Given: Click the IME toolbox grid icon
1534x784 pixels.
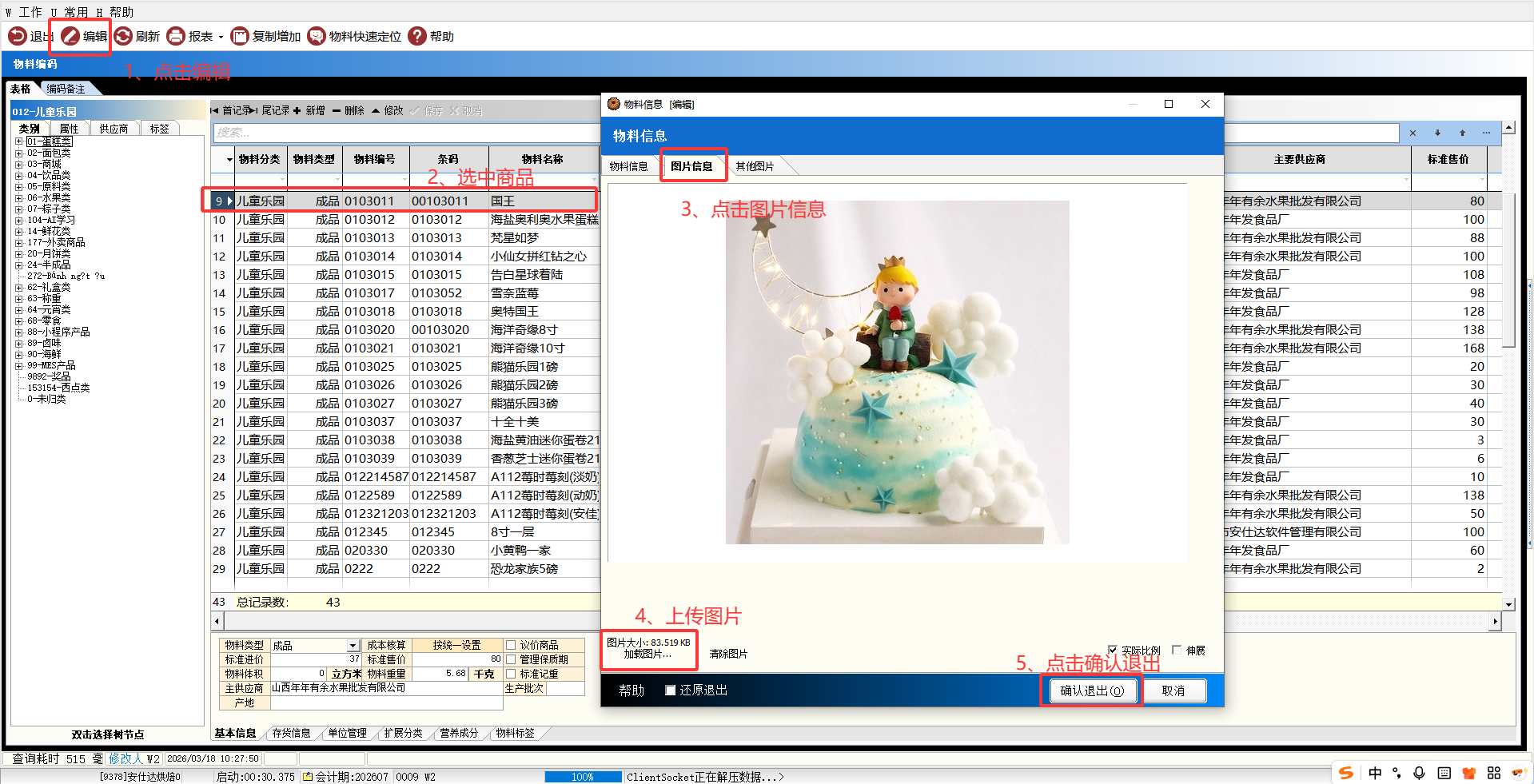Looking at the screenshot, I should [1494, 773].
